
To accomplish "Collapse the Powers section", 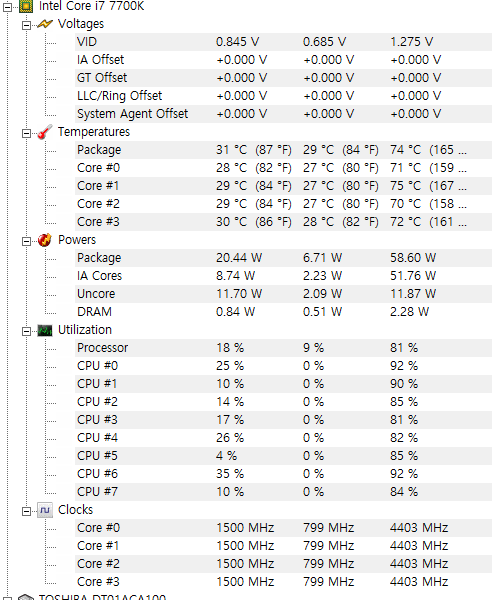I will (26, 241).
